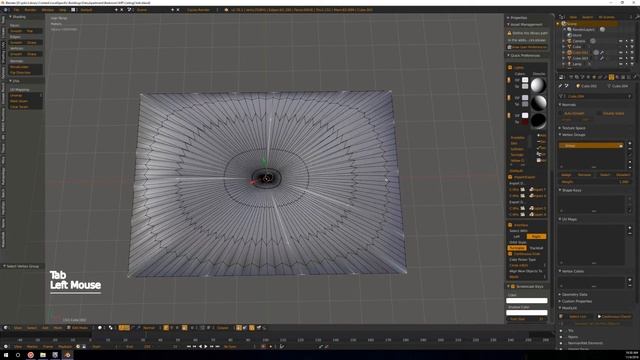Click Mark Seam button
This screenshot has width=640, height=360.
[x=26, y=101]
